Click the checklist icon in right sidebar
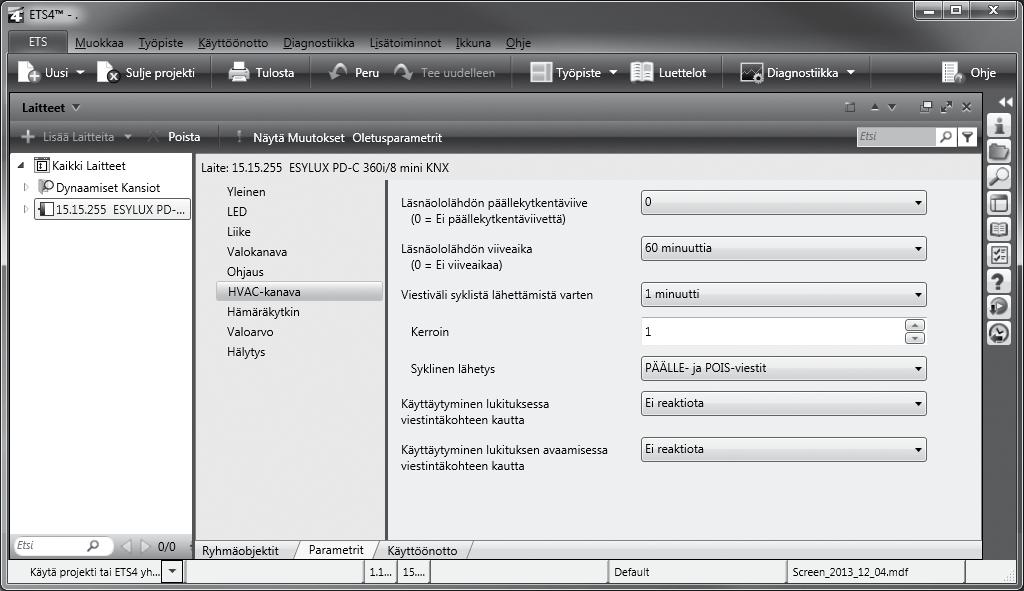 coord(999,255)
